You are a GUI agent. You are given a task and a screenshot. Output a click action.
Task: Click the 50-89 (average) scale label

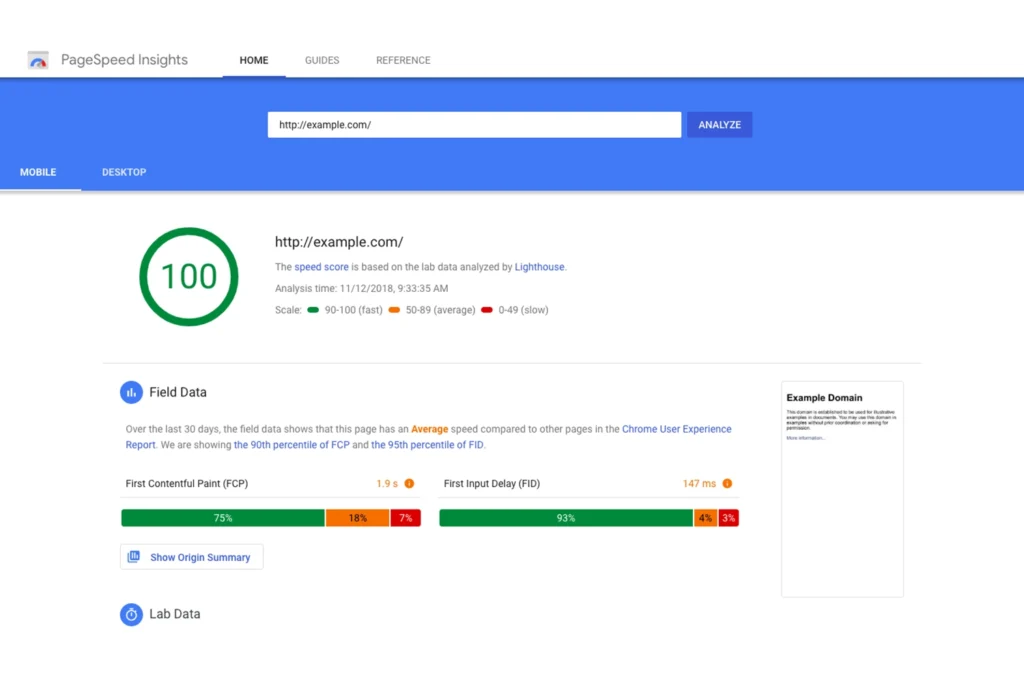tap(440, 310)
